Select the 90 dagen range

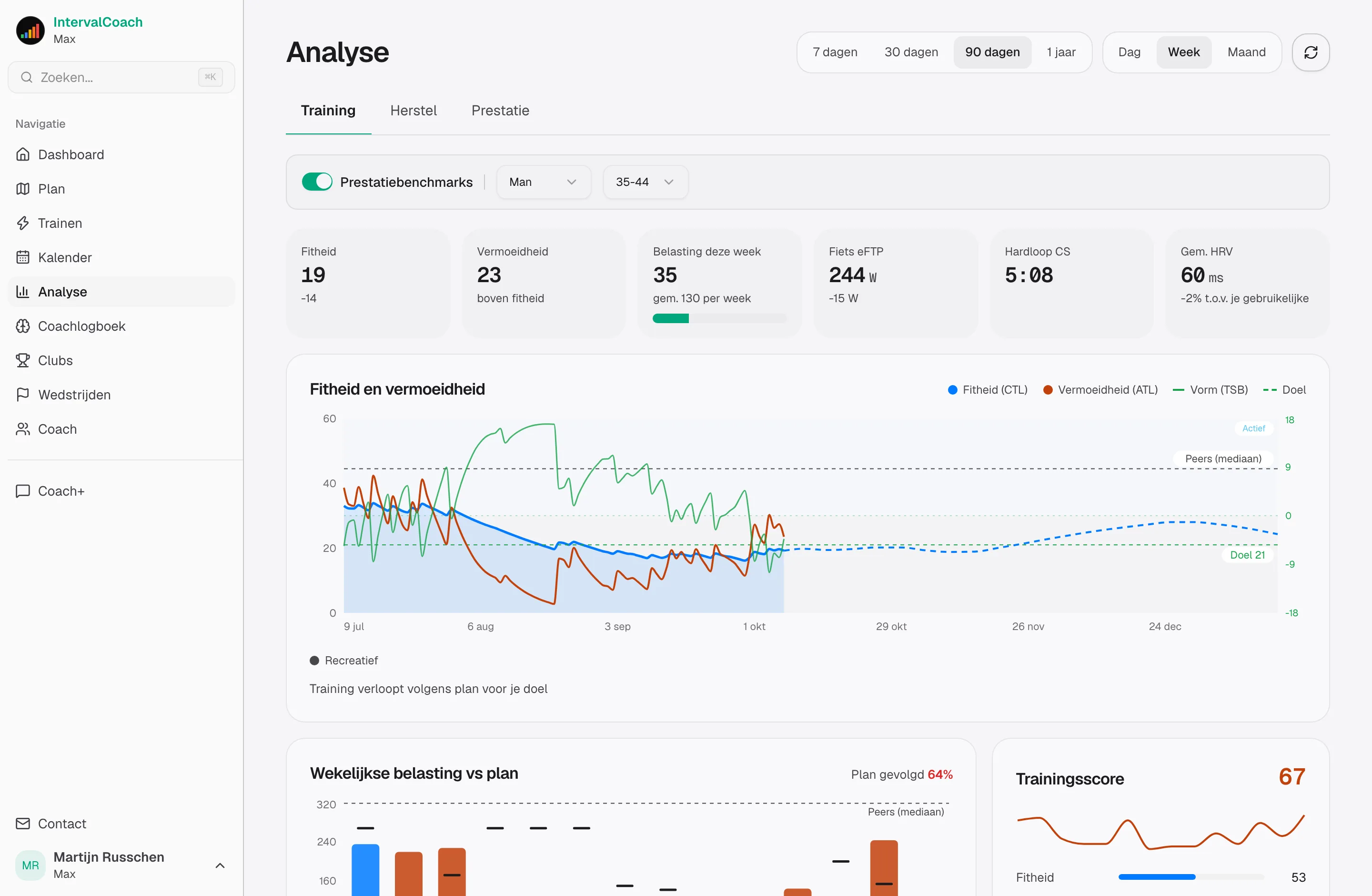(992, 52)
